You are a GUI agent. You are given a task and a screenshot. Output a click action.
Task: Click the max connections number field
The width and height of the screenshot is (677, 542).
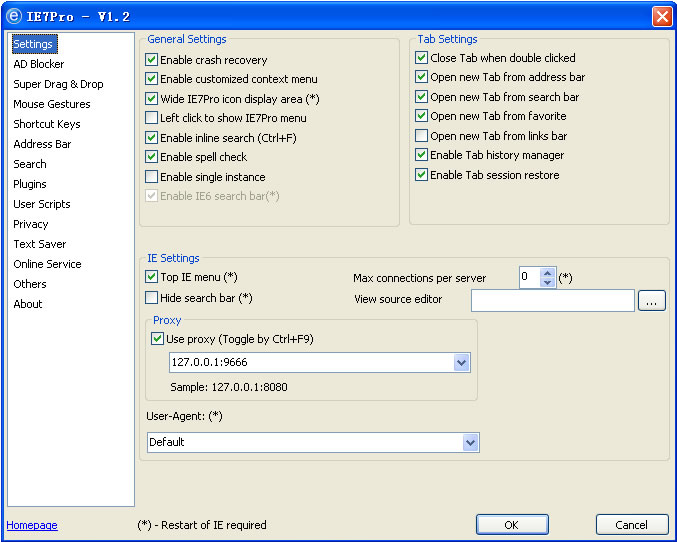pyautogui.click(x=530, y=277)
